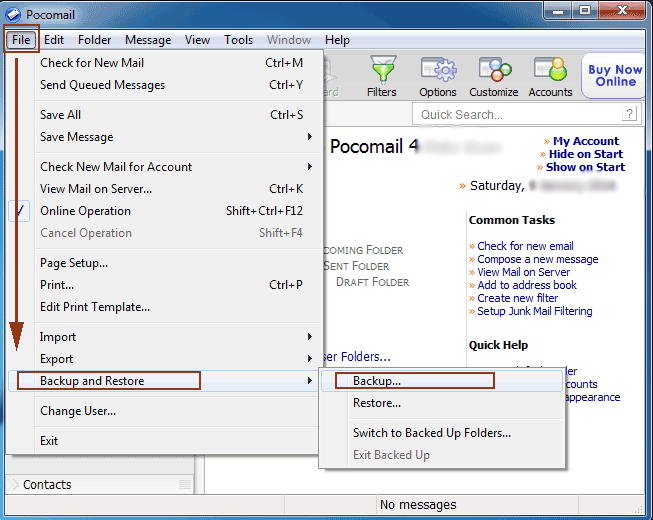653x520 pixels.
Task: Open the Sent Folder link
Action: click(x=356, y=266)
